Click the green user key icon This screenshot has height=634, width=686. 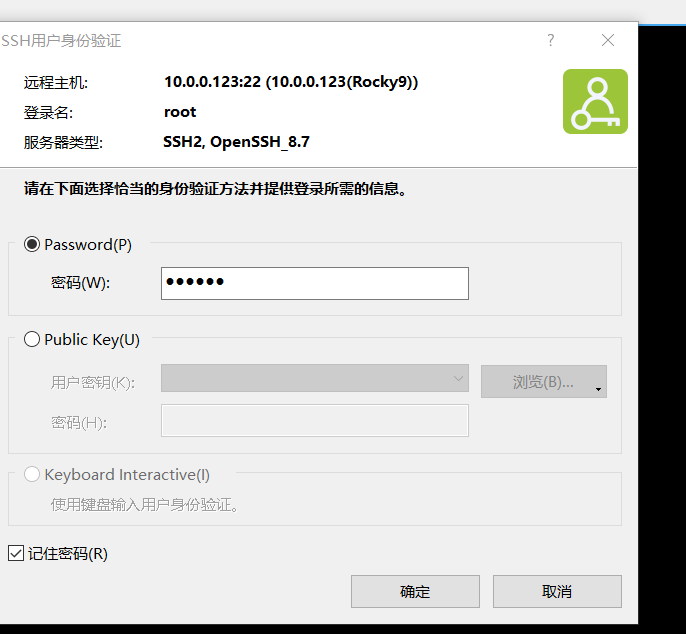(595, 102)
